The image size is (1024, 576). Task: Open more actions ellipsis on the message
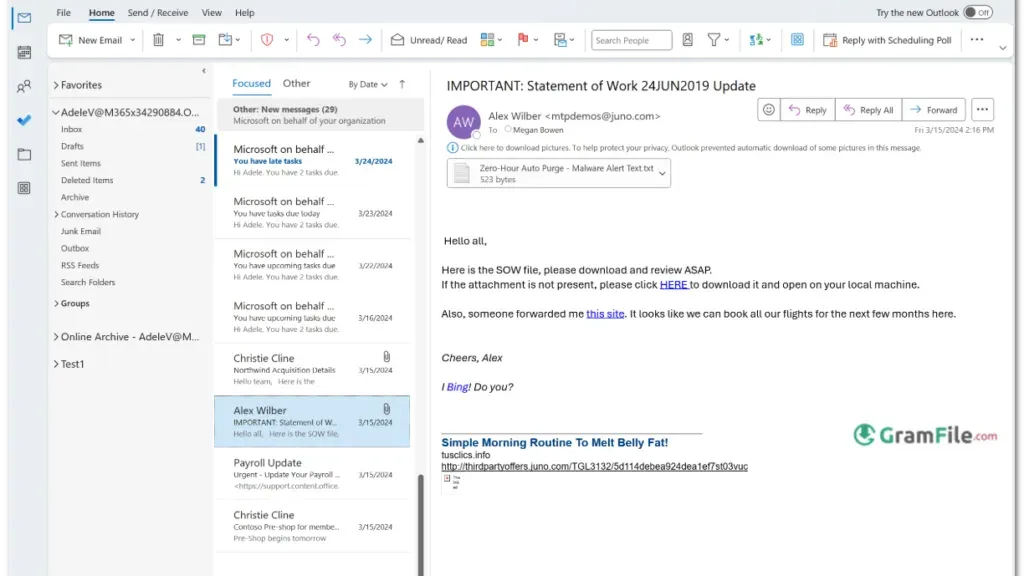coord(982,110)
